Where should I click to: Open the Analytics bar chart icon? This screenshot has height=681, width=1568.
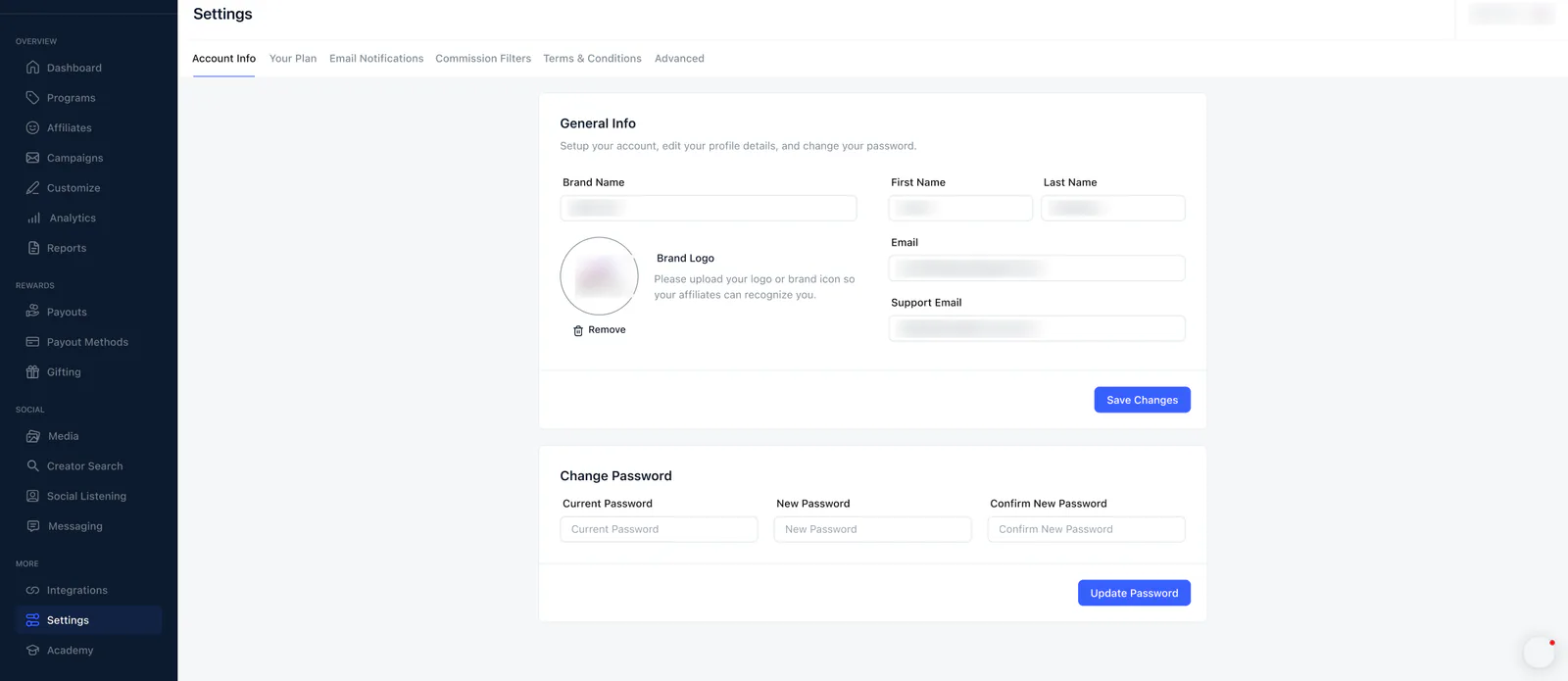(x=34, y=218)
